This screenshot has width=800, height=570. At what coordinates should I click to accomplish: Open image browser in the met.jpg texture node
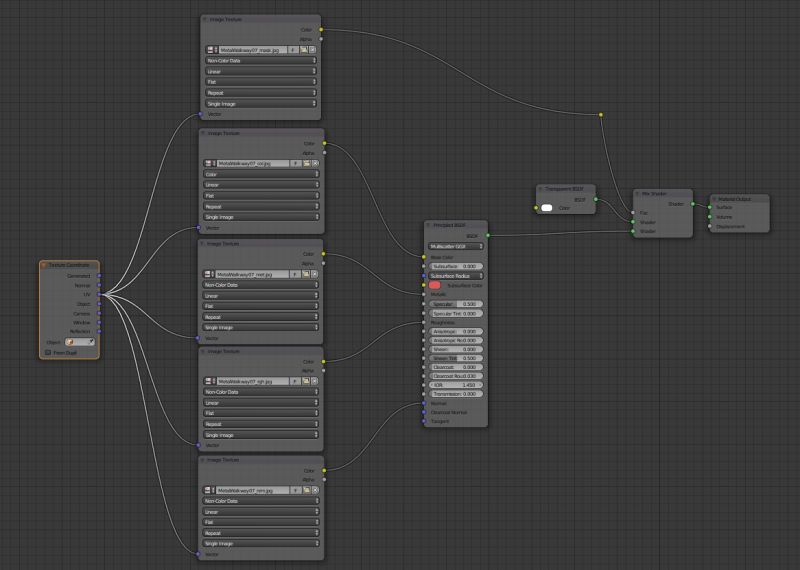point(209,274)
